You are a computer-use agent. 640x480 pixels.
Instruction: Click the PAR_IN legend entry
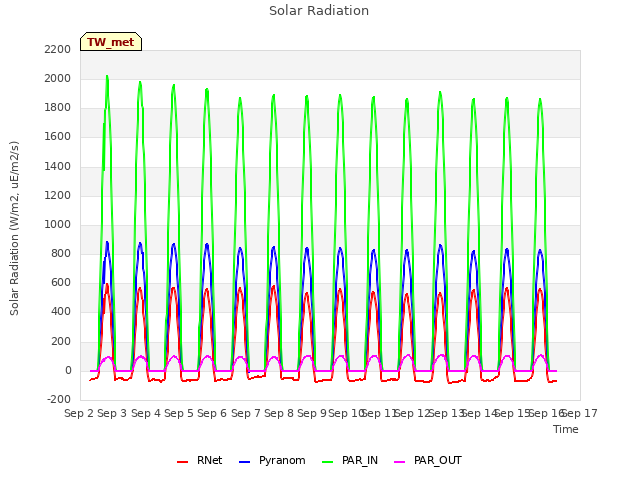[x=350, y=460]
